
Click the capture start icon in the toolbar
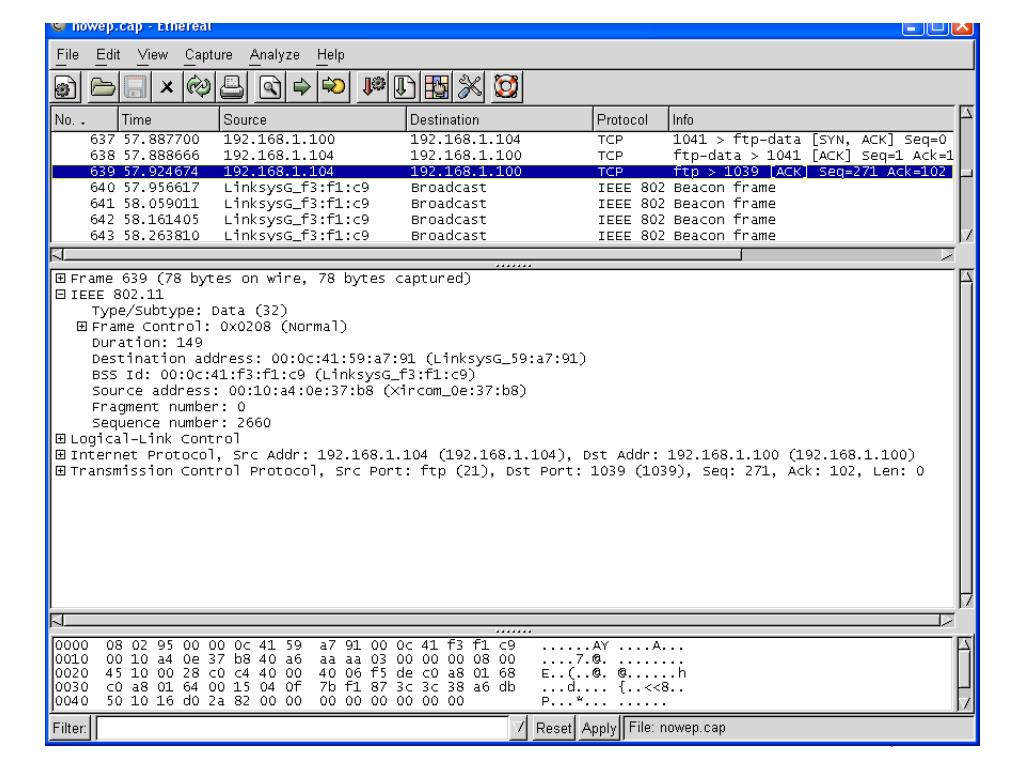click(x=65, y=88)
